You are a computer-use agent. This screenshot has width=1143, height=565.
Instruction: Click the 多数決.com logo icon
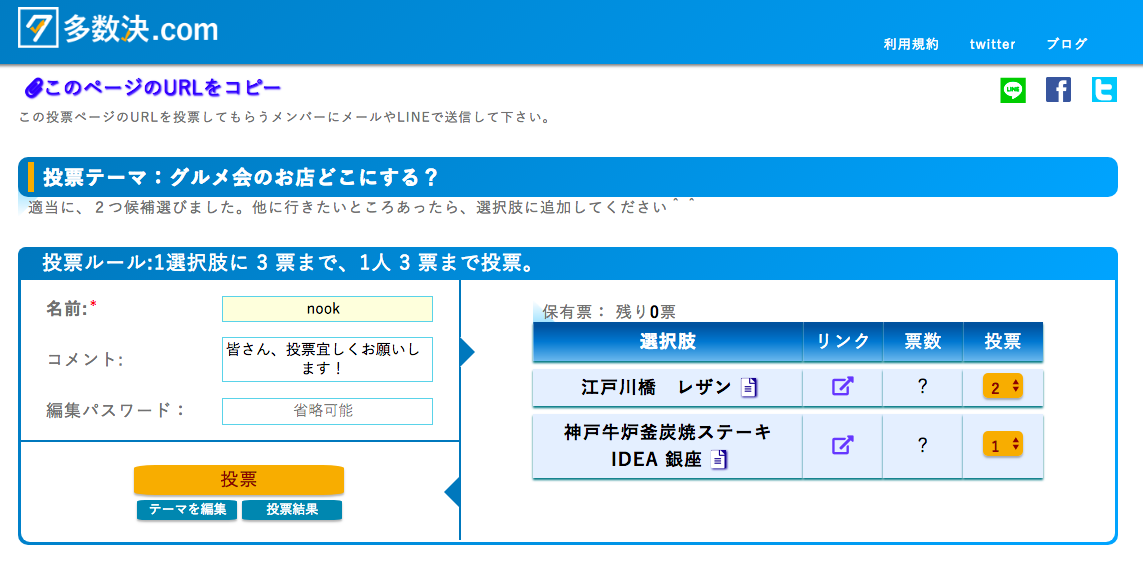point(39,28)
